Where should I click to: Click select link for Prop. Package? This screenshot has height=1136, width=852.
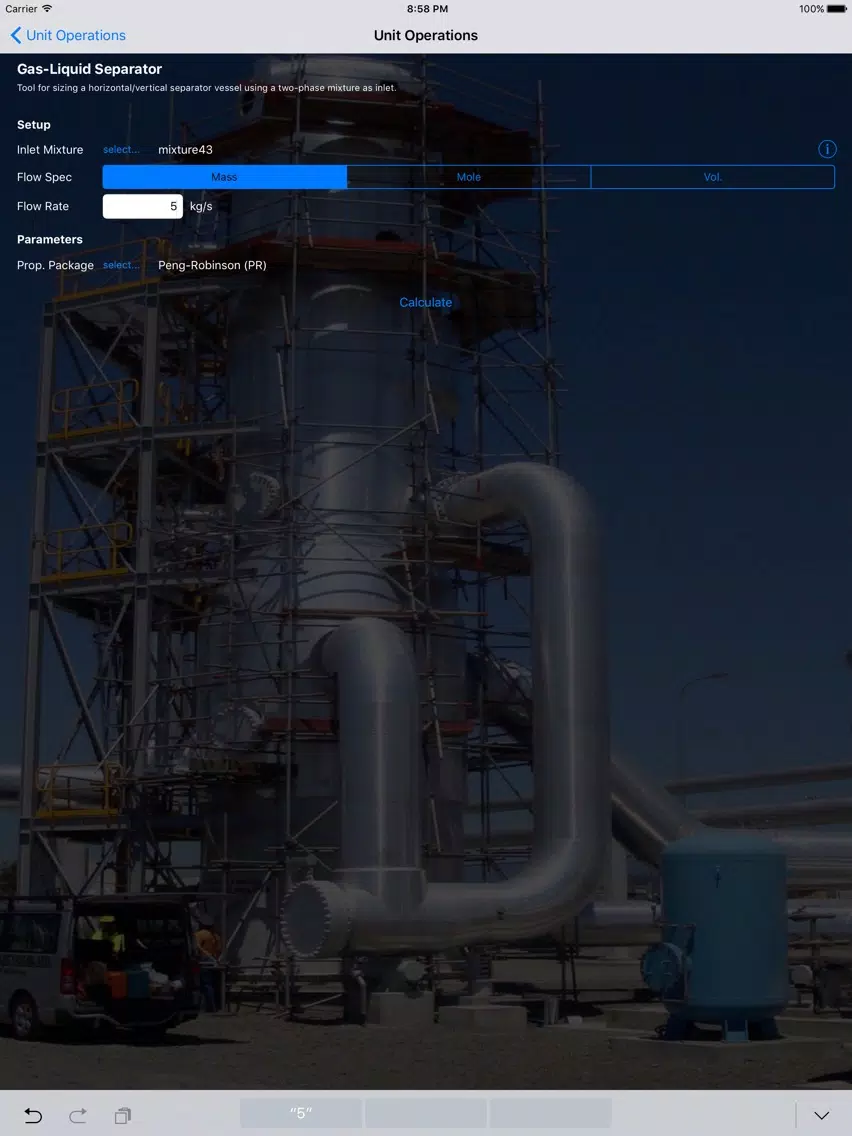tap(121, 265)
